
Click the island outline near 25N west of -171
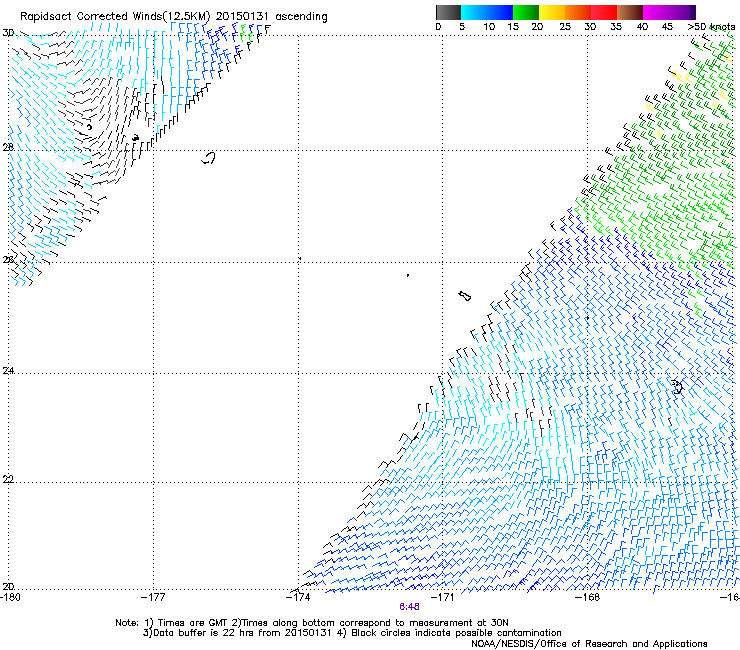464,295
